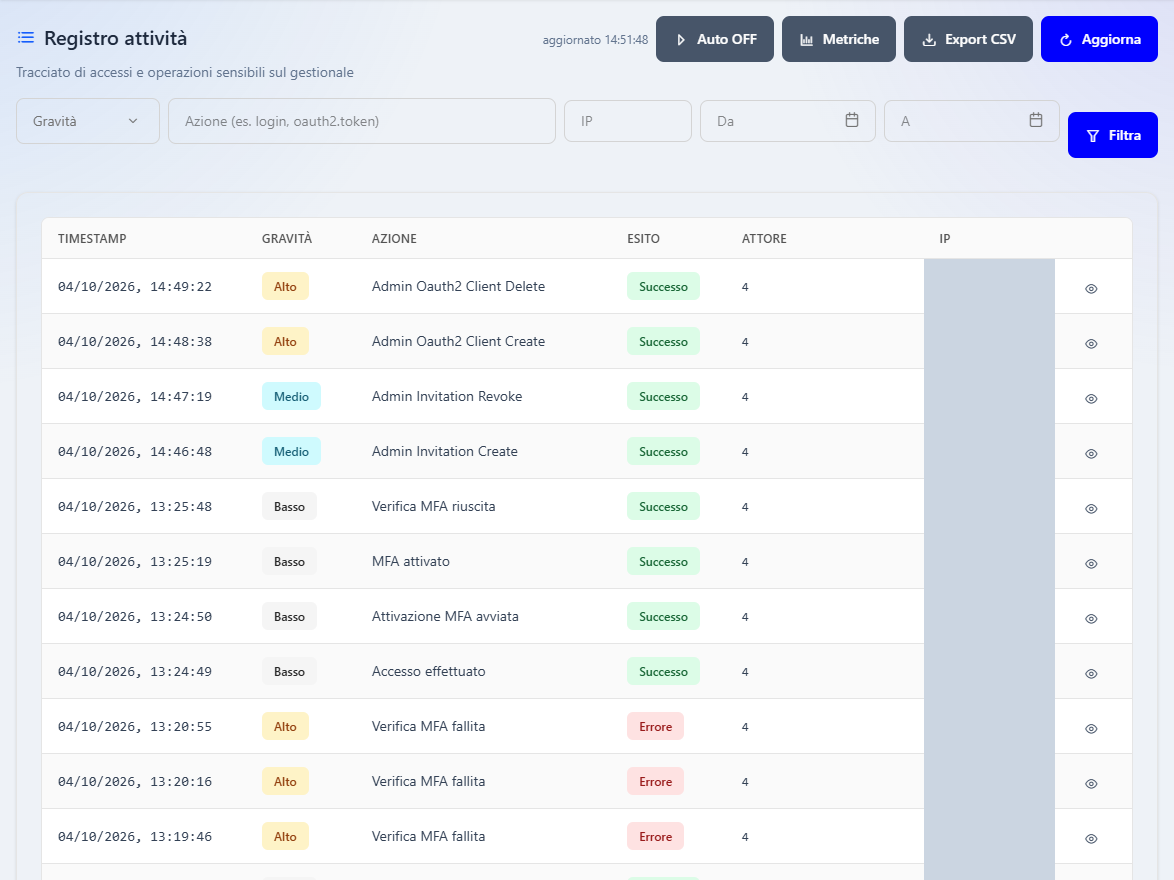Click the Medio badge on Invitation Revoke row
This screenshot has width=1174, height=880.
pos(291,396)
